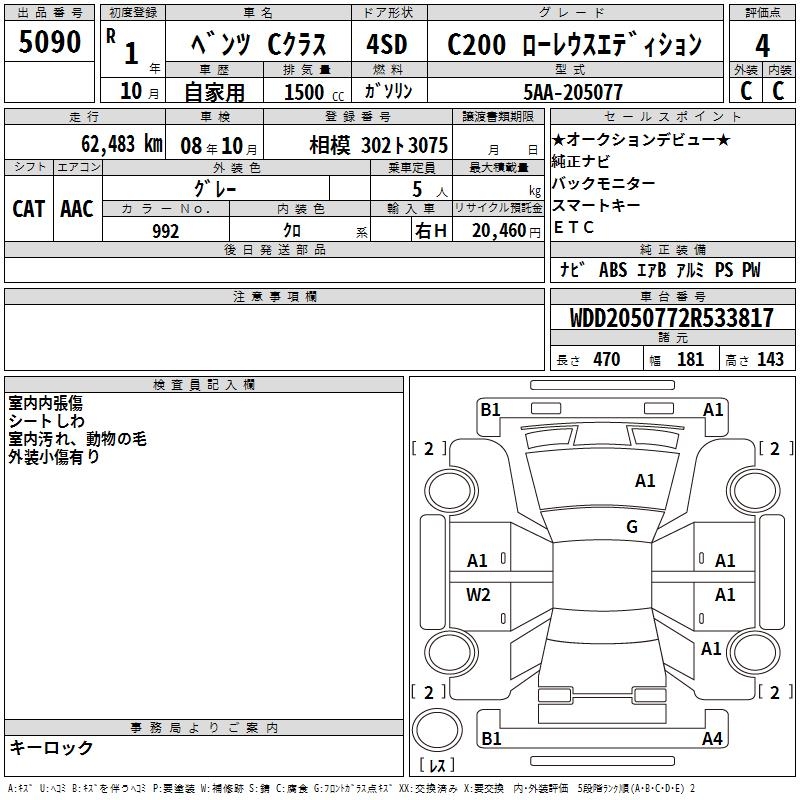Click the B1 mark at the diagram's bottom left

pyautogui.click(x=490, y=739)
